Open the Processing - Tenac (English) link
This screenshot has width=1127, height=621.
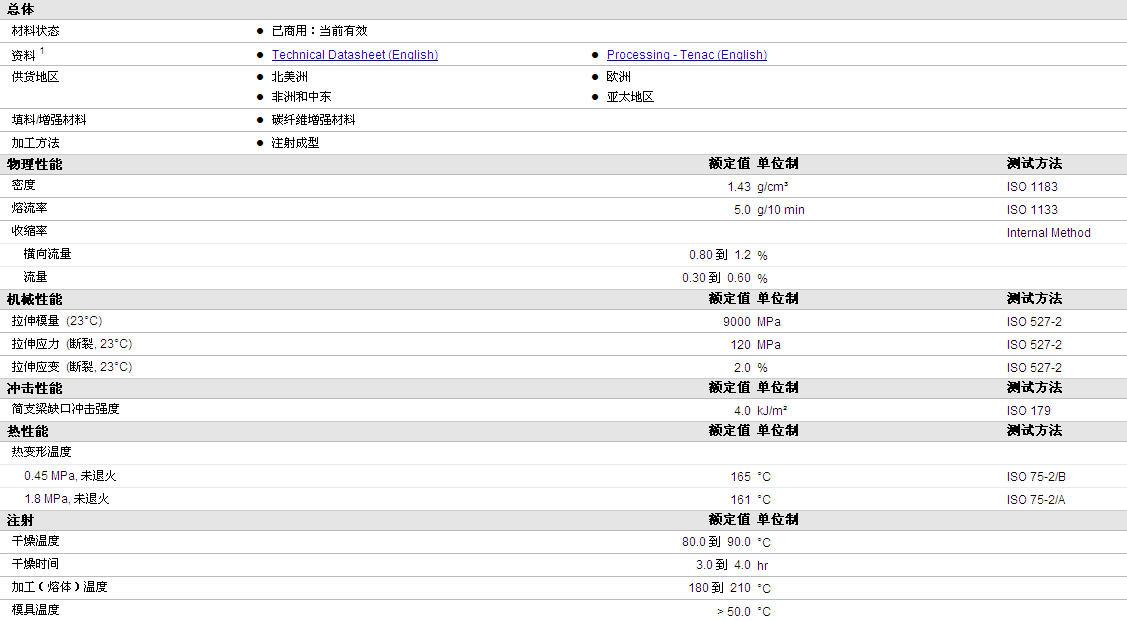(686, 55)
